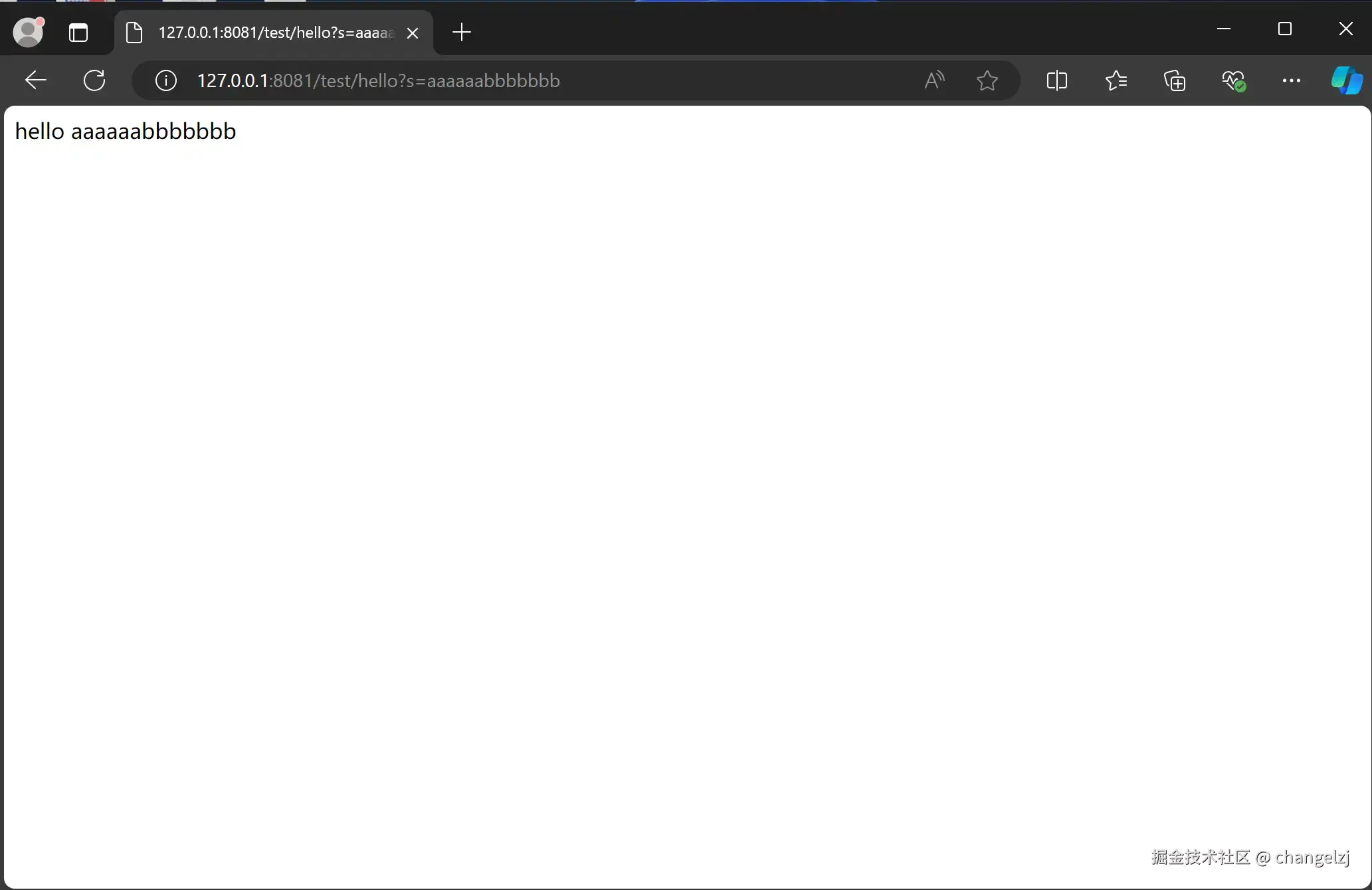The width and height of the screenshot is (1372, 890).
Task: Open Read aloud feature
Action: [934, 80]
